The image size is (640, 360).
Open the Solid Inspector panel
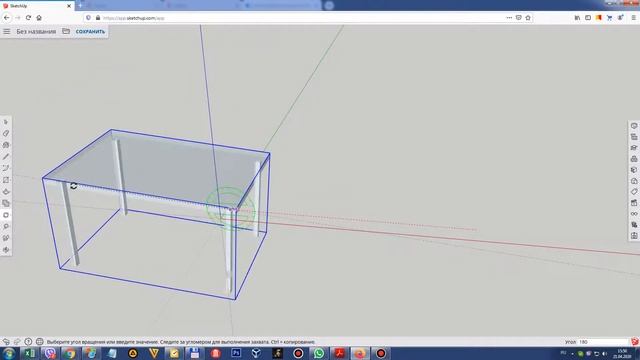point(634,225)
